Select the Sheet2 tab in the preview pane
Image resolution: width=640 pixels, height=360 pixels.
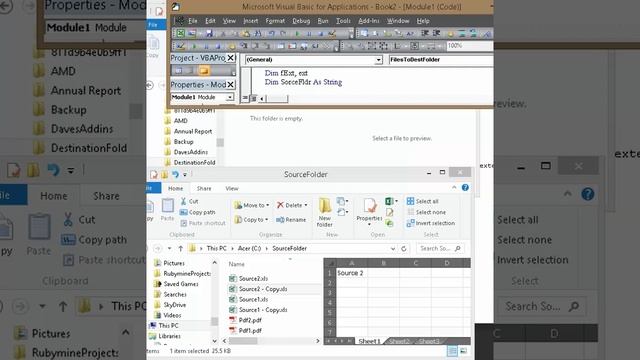pyautogui.click(x=399, y=341)
